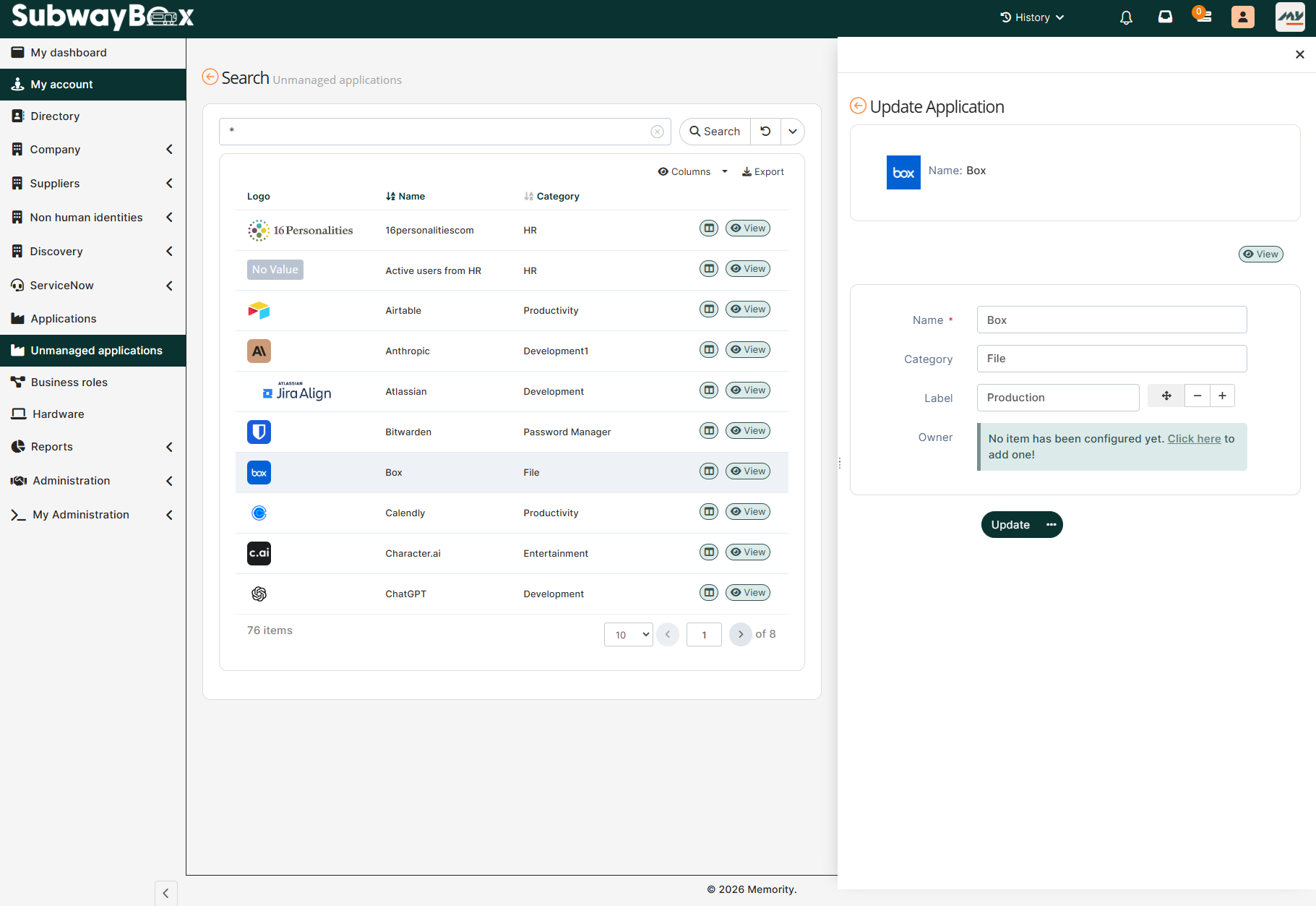Follow the Click here link for Owner

pos(1194,439)
